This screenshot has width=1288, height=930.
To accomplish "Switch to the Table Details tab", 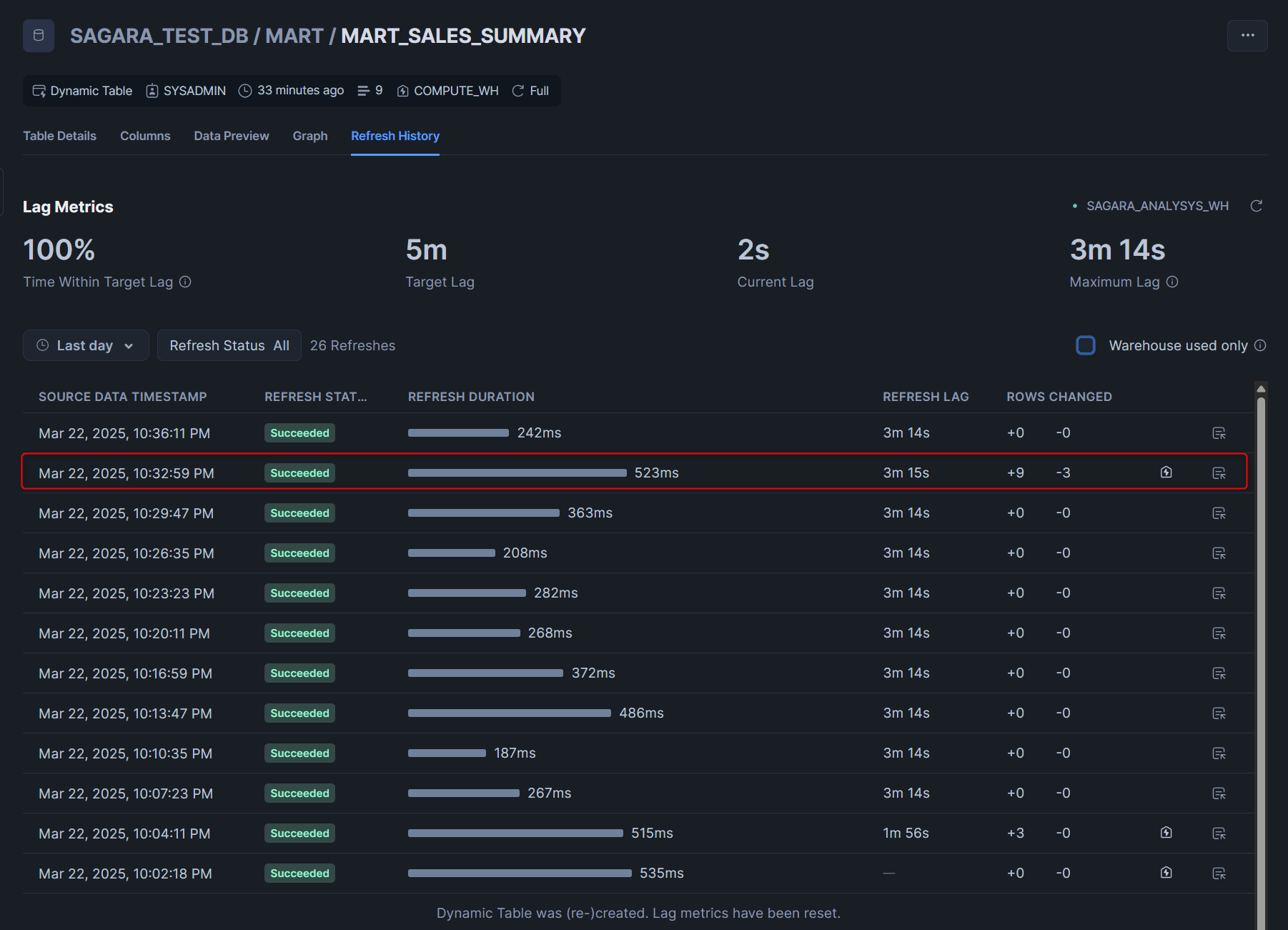I will click(x=59, y=136).
